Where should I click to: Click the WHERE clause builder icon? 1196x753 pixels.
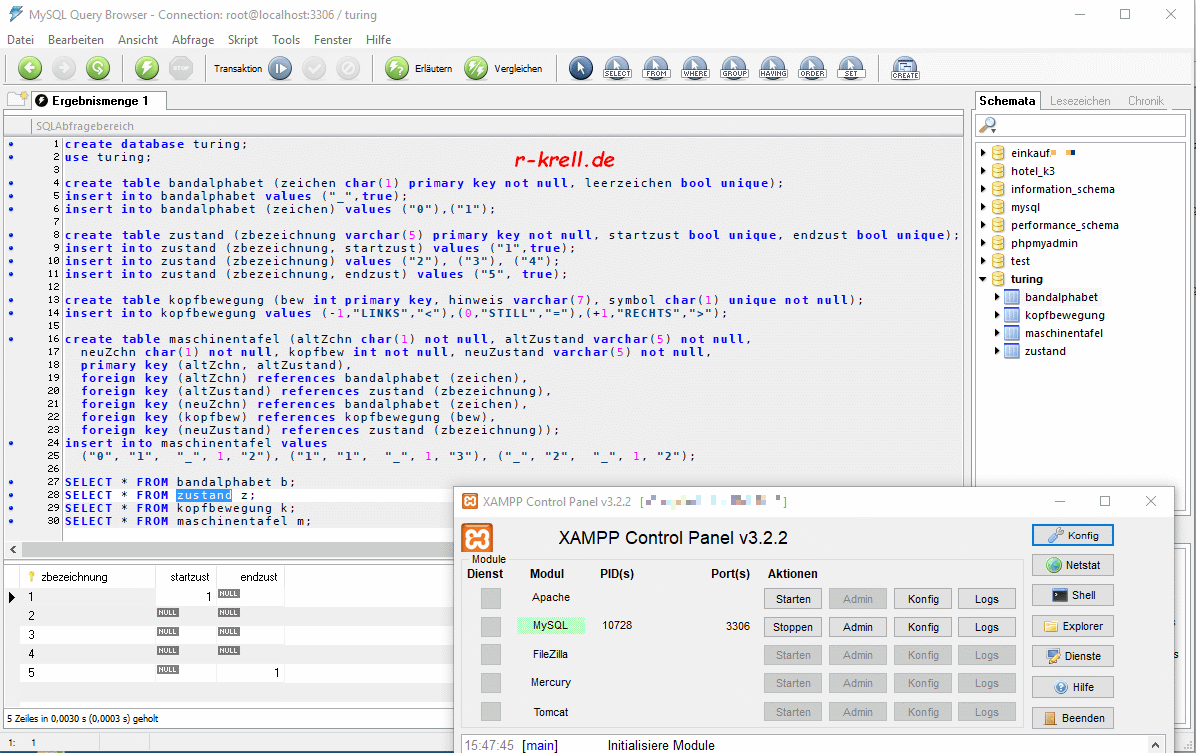tap(695, 68)
